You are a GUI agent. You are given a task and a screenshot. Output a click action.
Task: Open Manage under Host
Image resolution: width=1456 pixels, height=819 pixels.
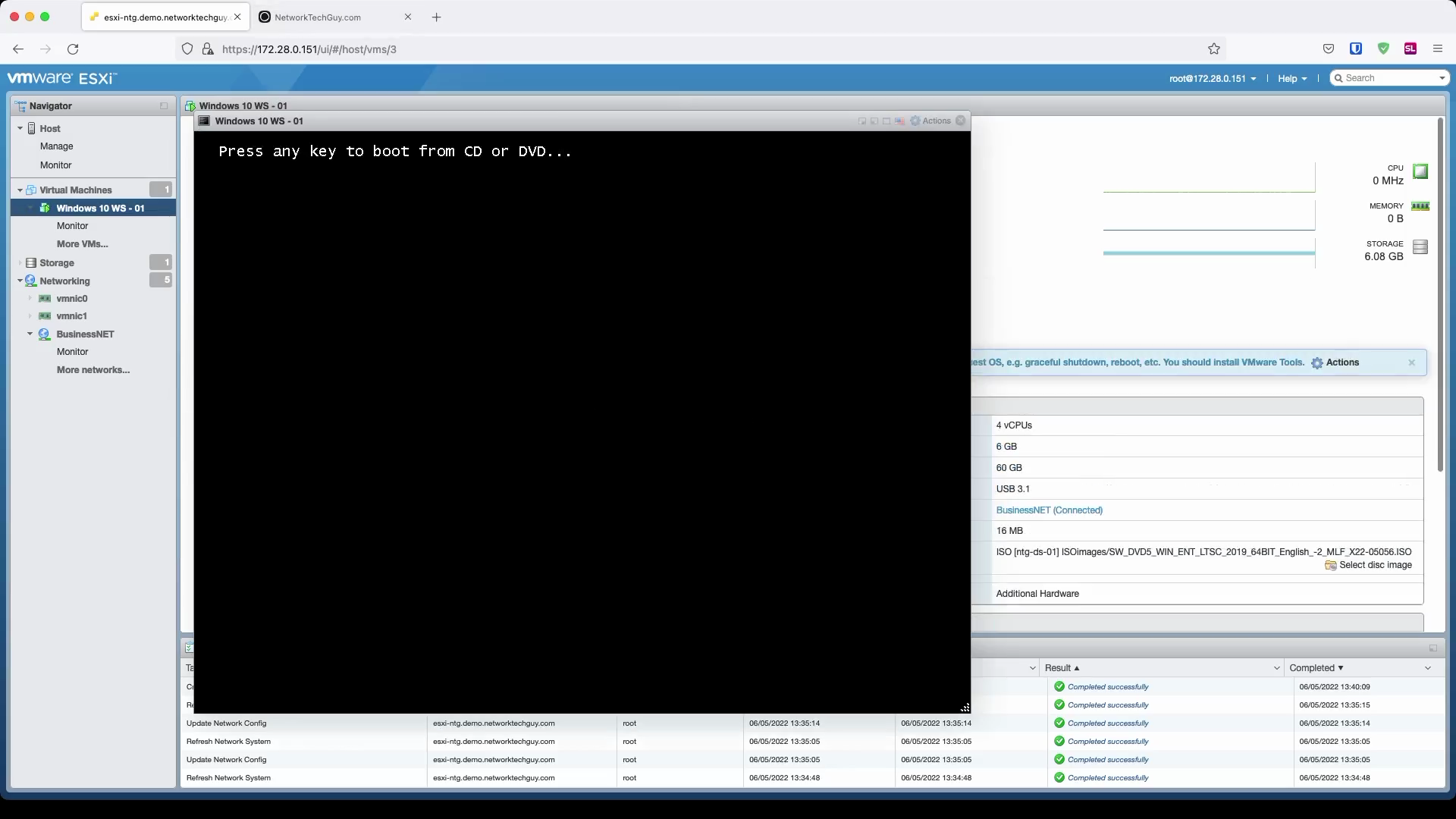tap(57, 146)
